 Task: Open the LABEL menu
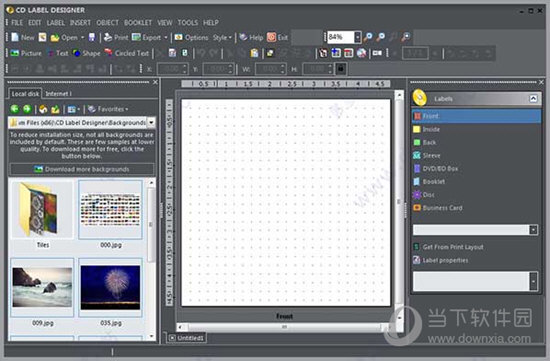pyautogui.click(x=55, y=23)
